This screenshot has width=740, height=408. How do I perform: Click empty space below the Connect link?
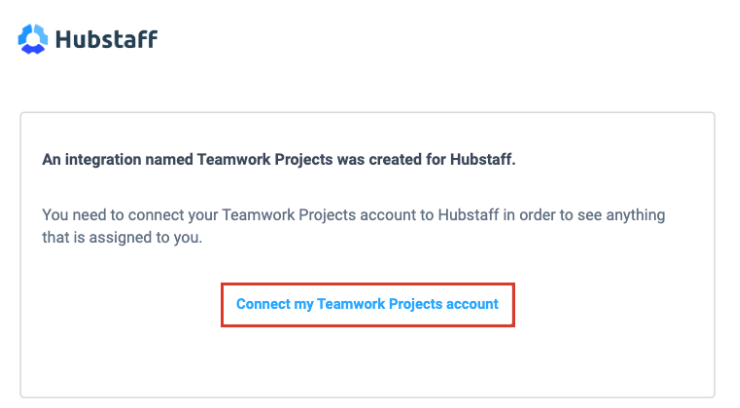pyautogui.click(x=367, y=360)
